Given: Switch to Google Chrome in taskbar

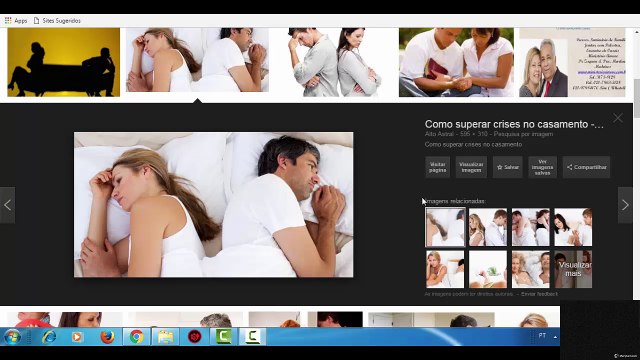Looking at the screenshot, I should (136, 337).
